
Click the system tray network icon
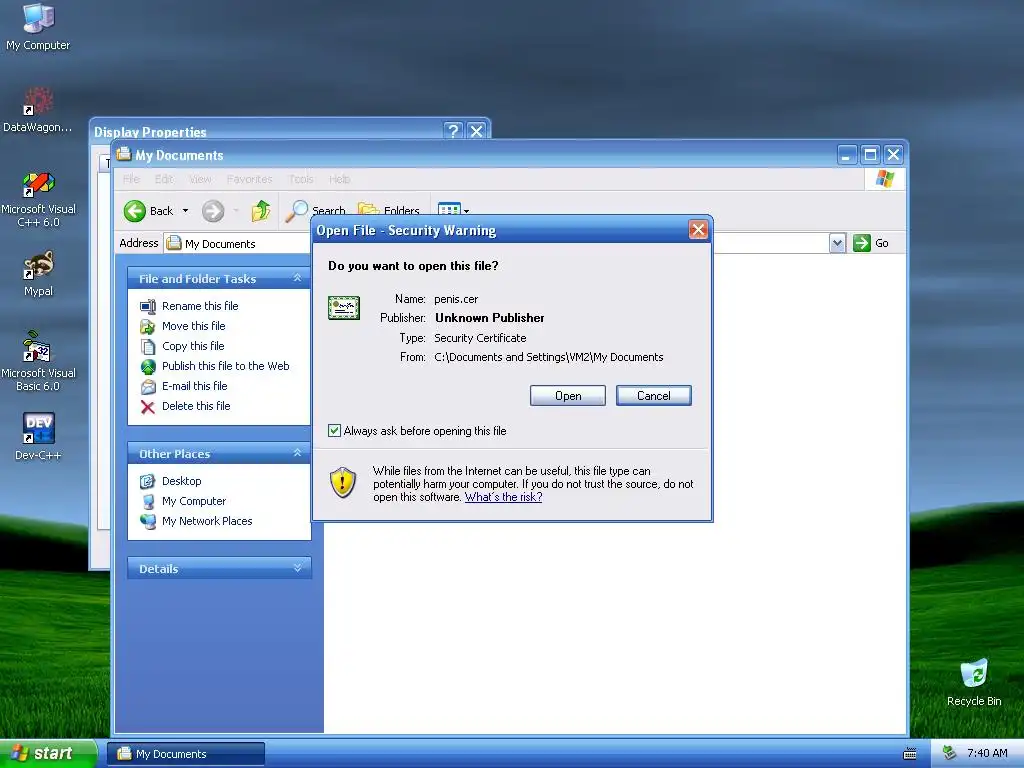click(950, 754)
